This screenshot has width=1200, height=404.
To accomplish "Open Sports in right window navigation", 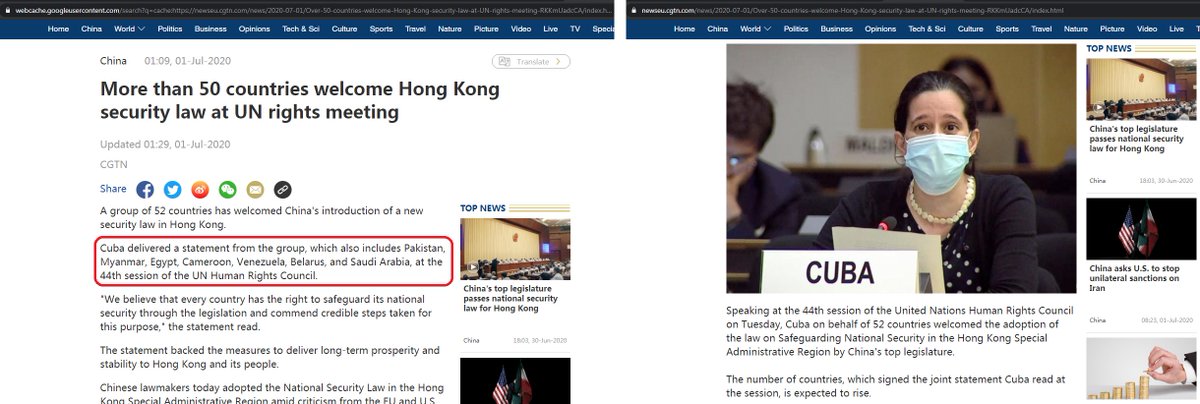I will 1008,29.
